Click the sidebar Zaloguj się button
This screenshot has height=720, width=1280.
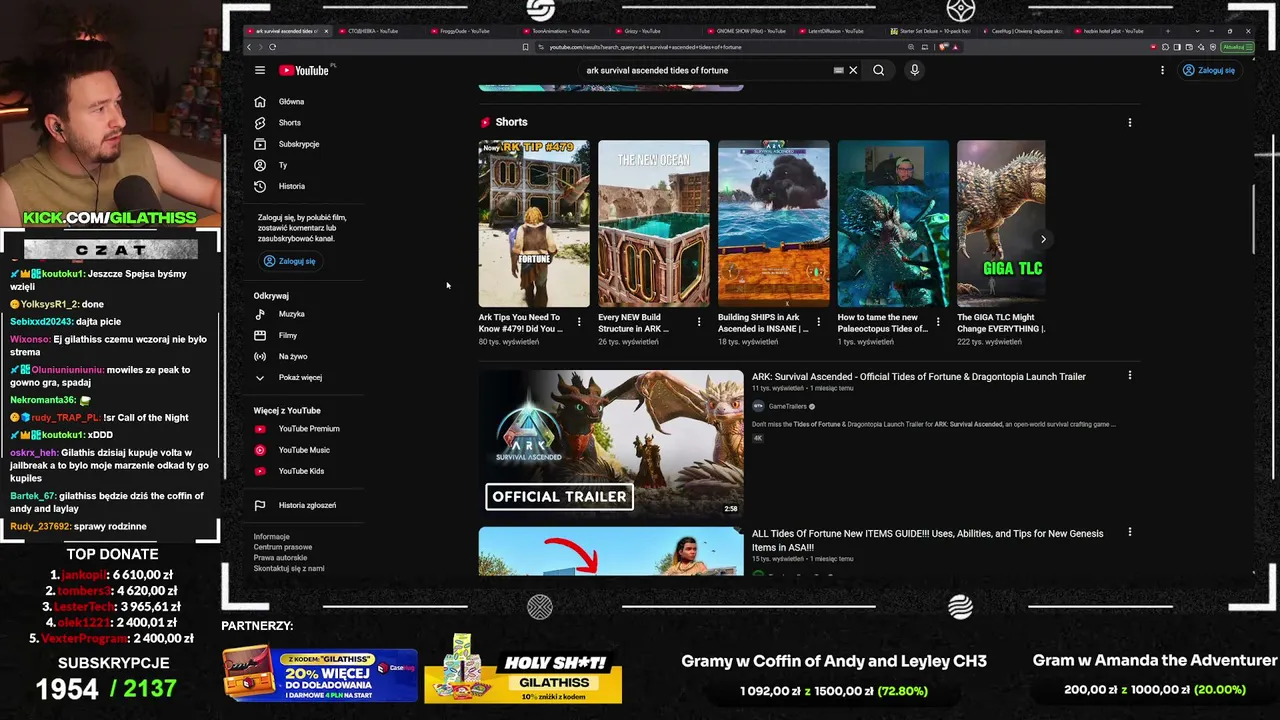289,261
